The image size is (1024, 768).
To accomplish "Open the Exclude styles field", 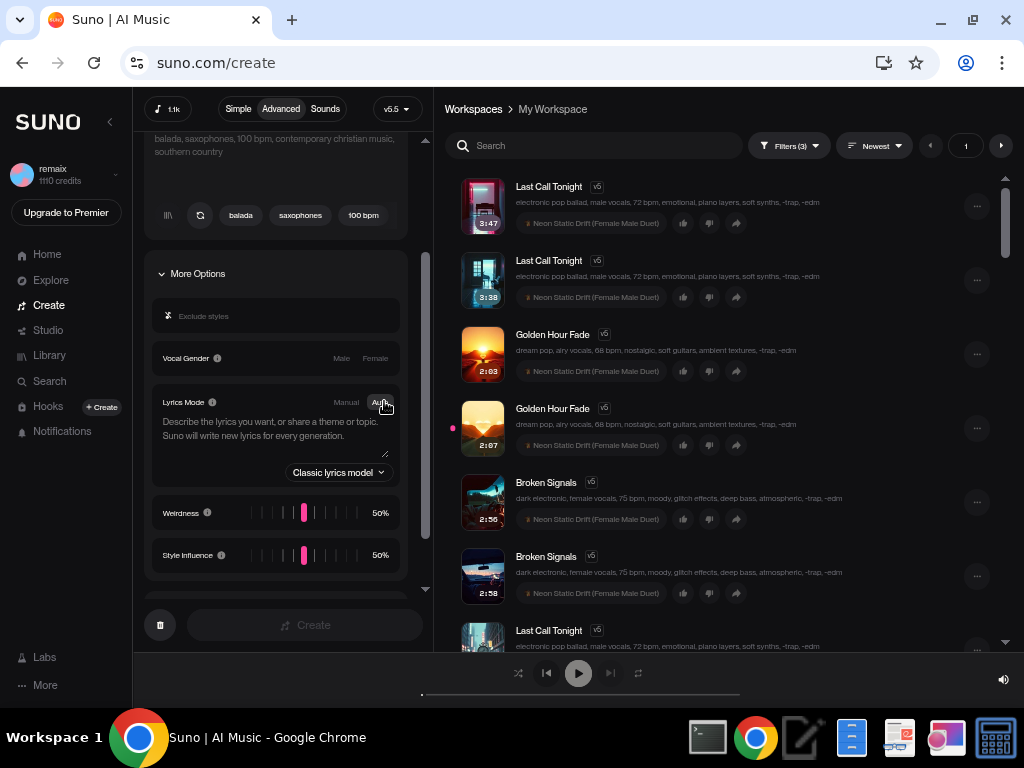I will (276, 315).
